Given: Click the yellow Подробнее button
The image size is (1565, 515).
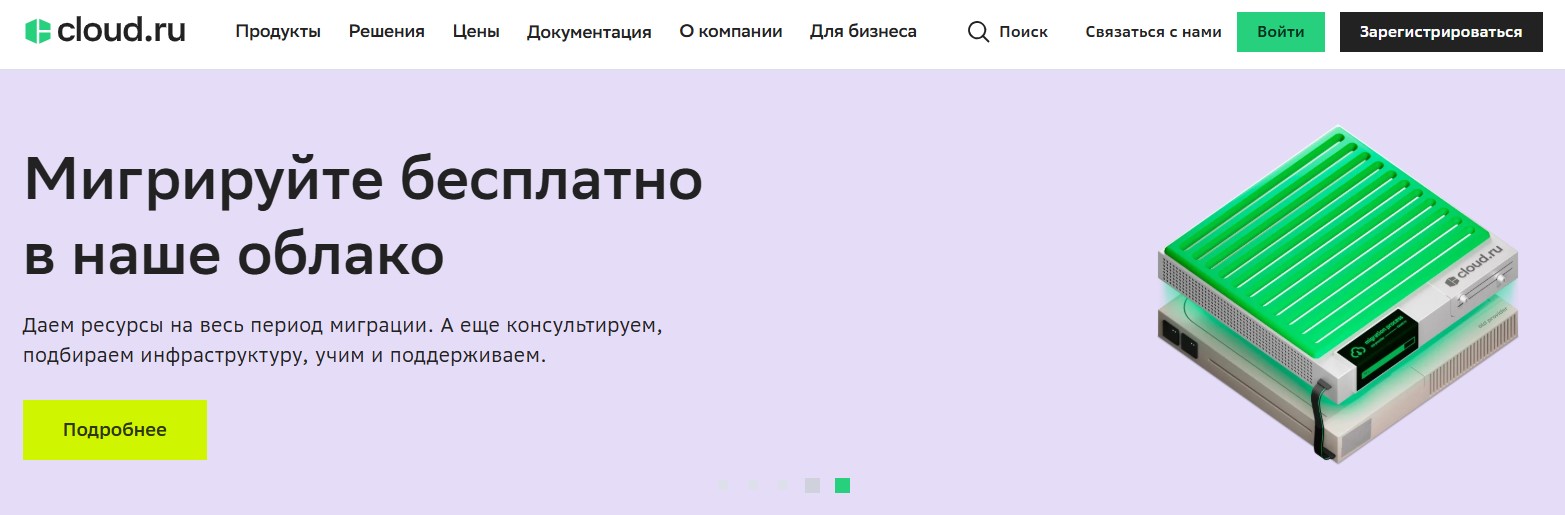Looking at the screenshot, I should click(x=115, y=430).
